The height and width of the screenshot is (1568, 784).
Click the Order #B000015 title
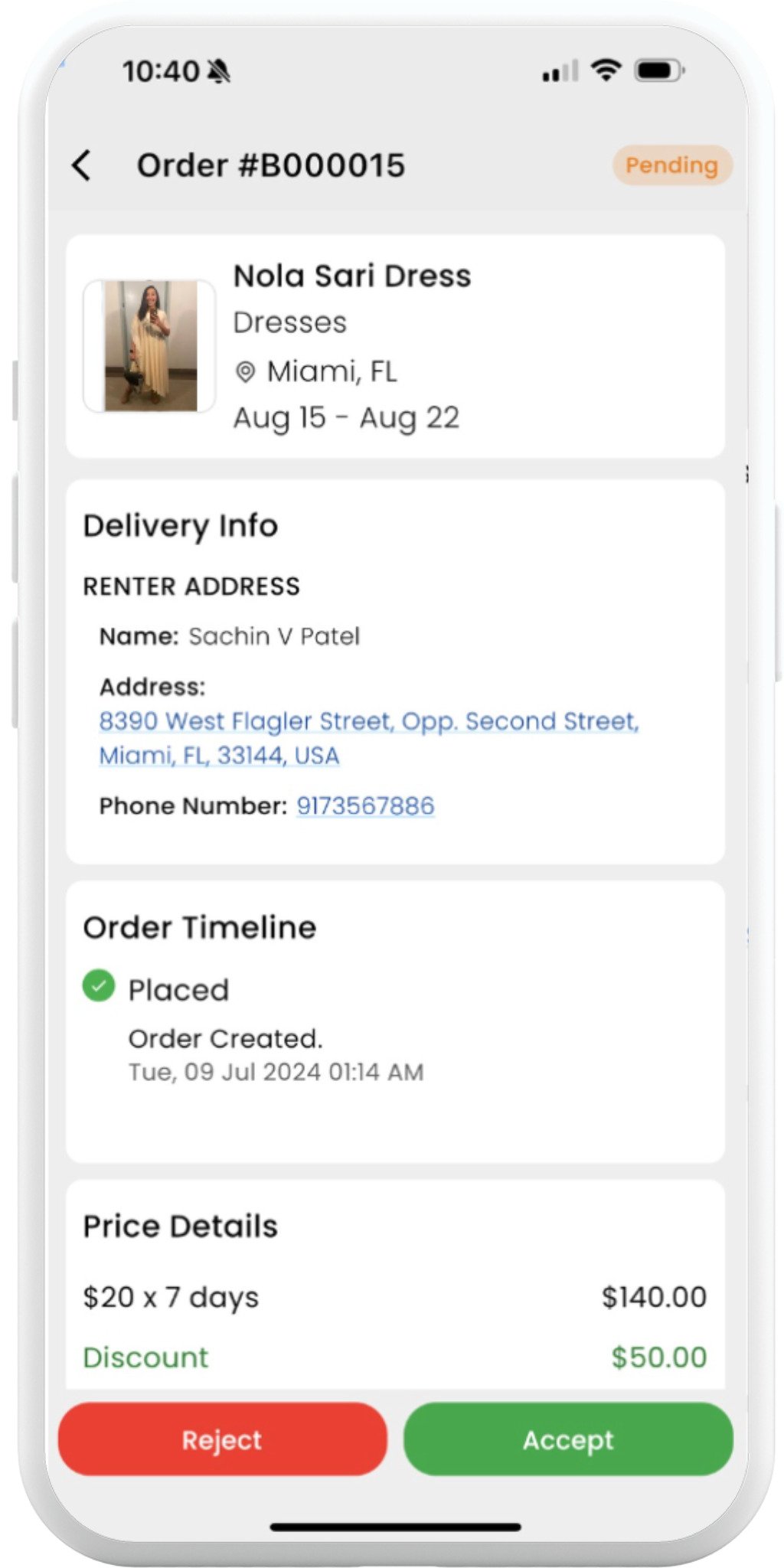coord(271,165)
